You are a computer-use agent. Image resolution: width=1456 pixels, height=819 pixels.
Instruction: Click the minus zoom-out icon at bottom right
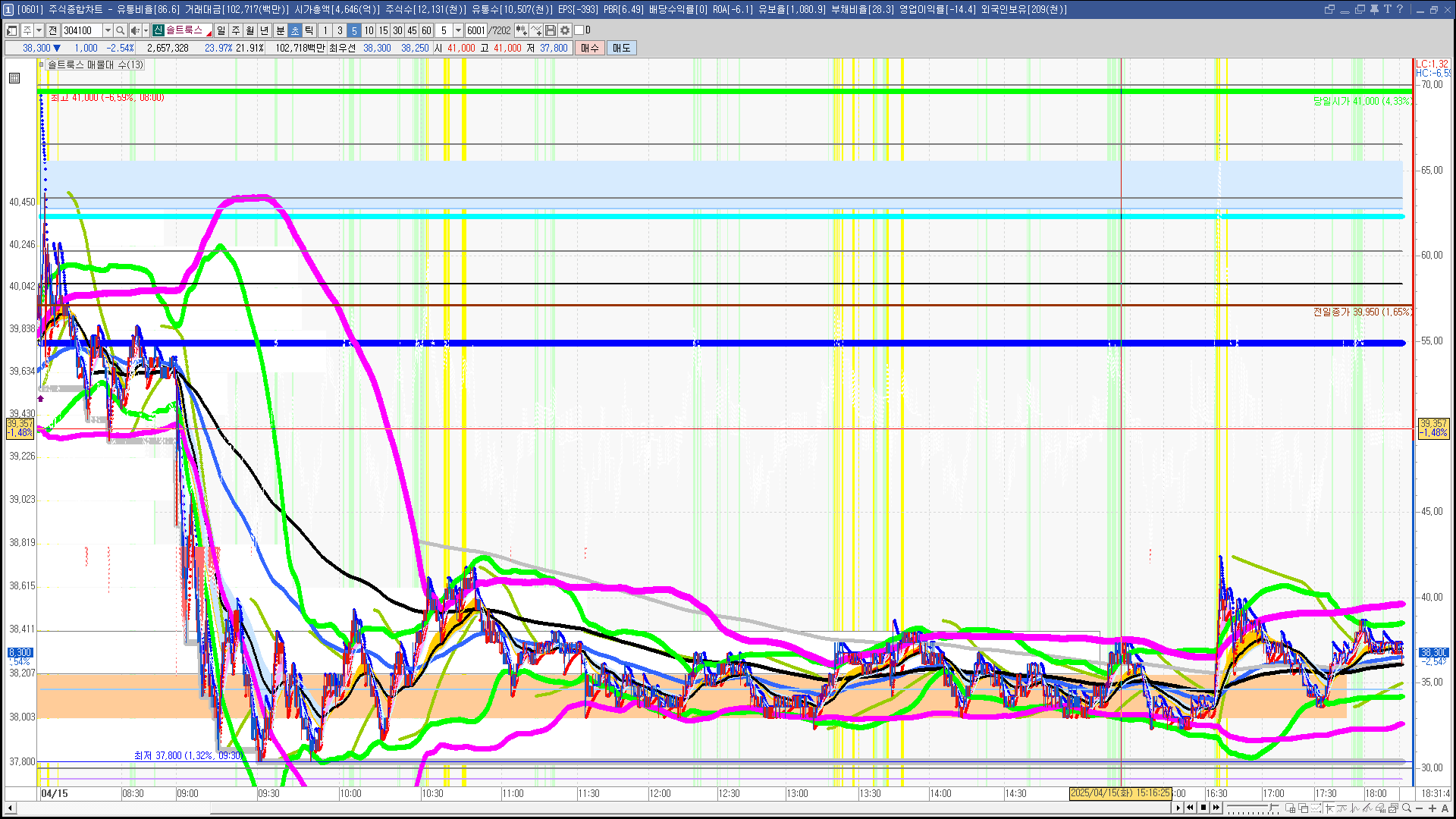pyautogui.click(x=1420, y=808)
